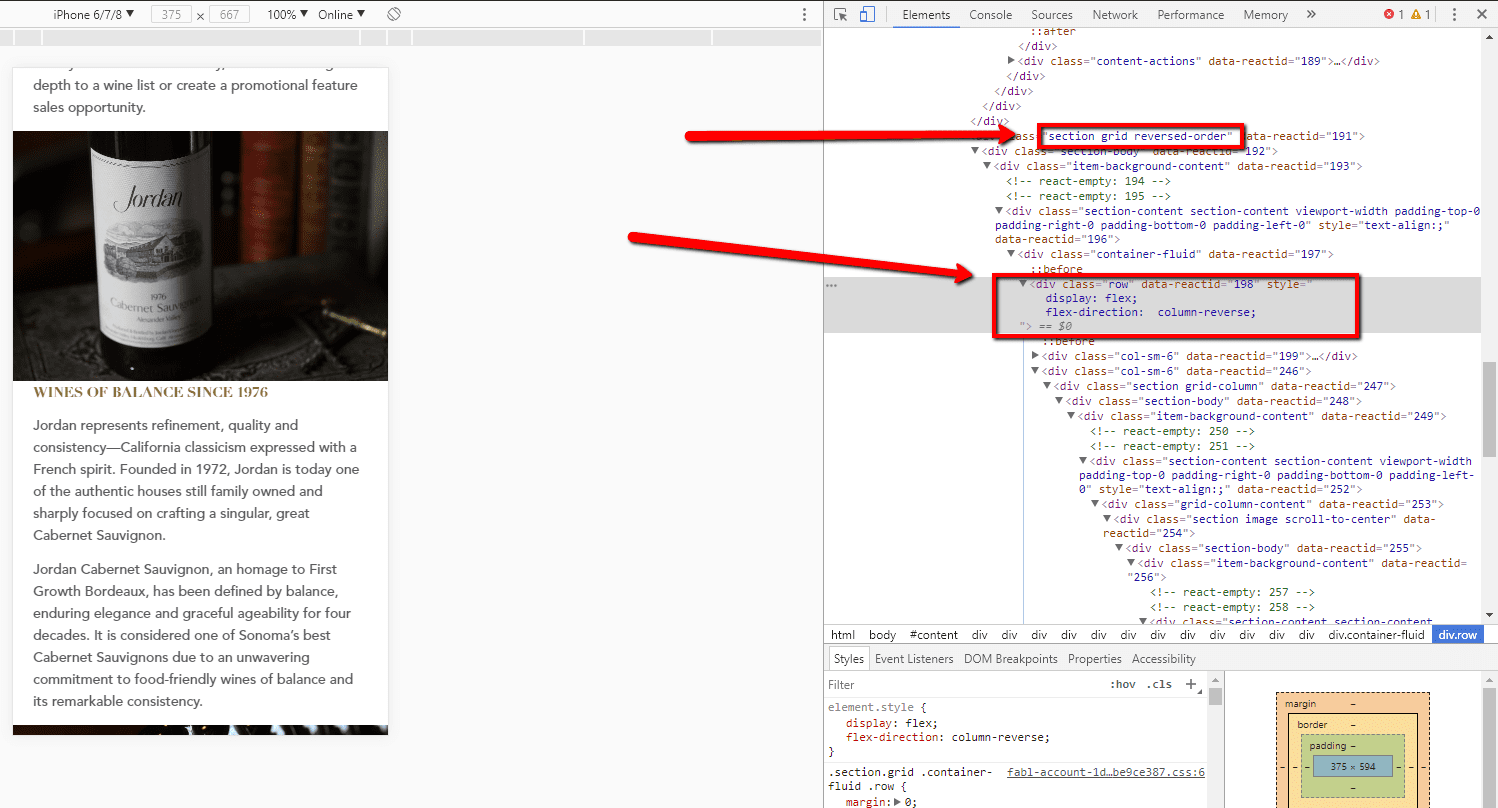Open the device toolbar three-dot options menu
1498x808 pixels.
click(804, 14)
